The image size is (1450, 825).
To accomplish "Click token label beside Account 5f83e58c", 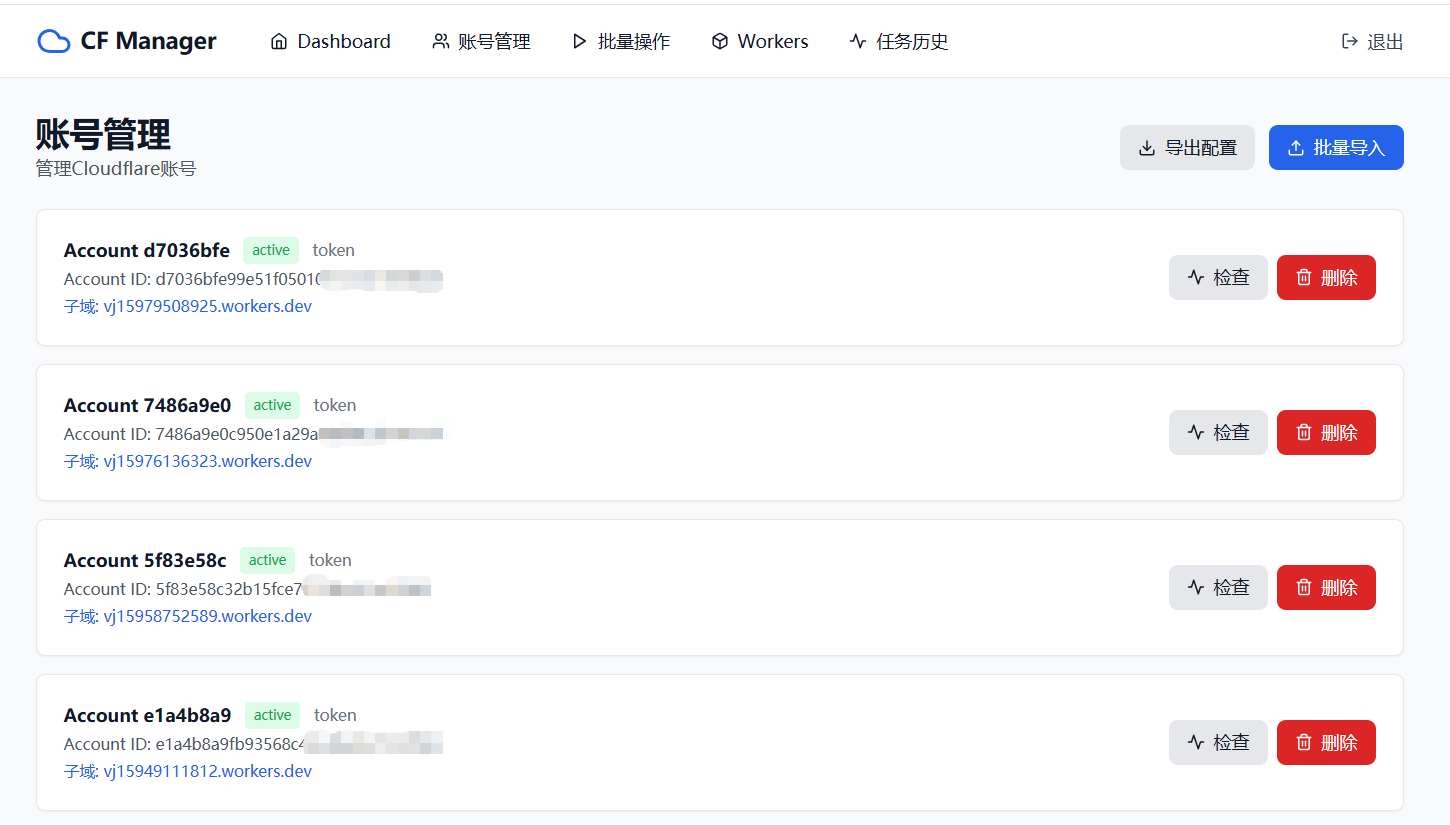I will point(330,560).
